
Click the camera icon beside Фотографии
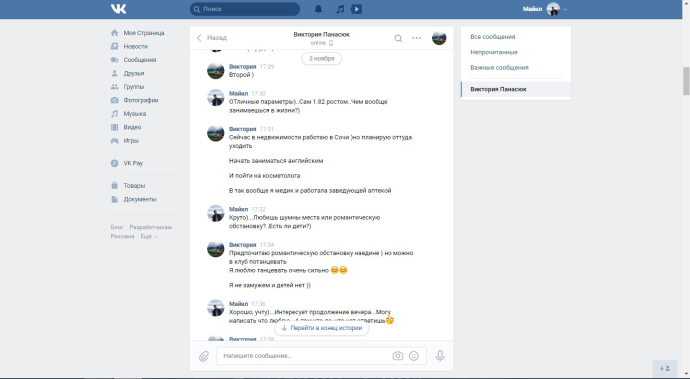(114, 100)
